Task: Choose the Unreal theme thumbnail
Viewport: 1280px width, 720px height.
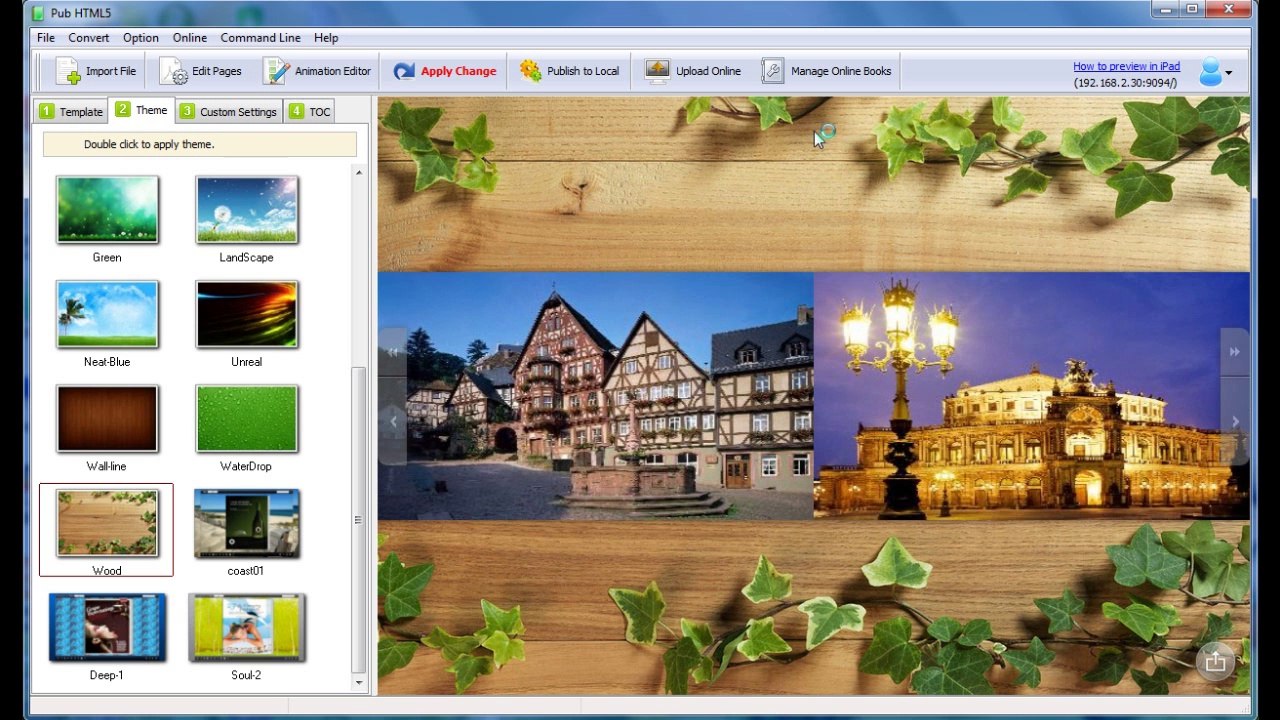Action: 247,313
